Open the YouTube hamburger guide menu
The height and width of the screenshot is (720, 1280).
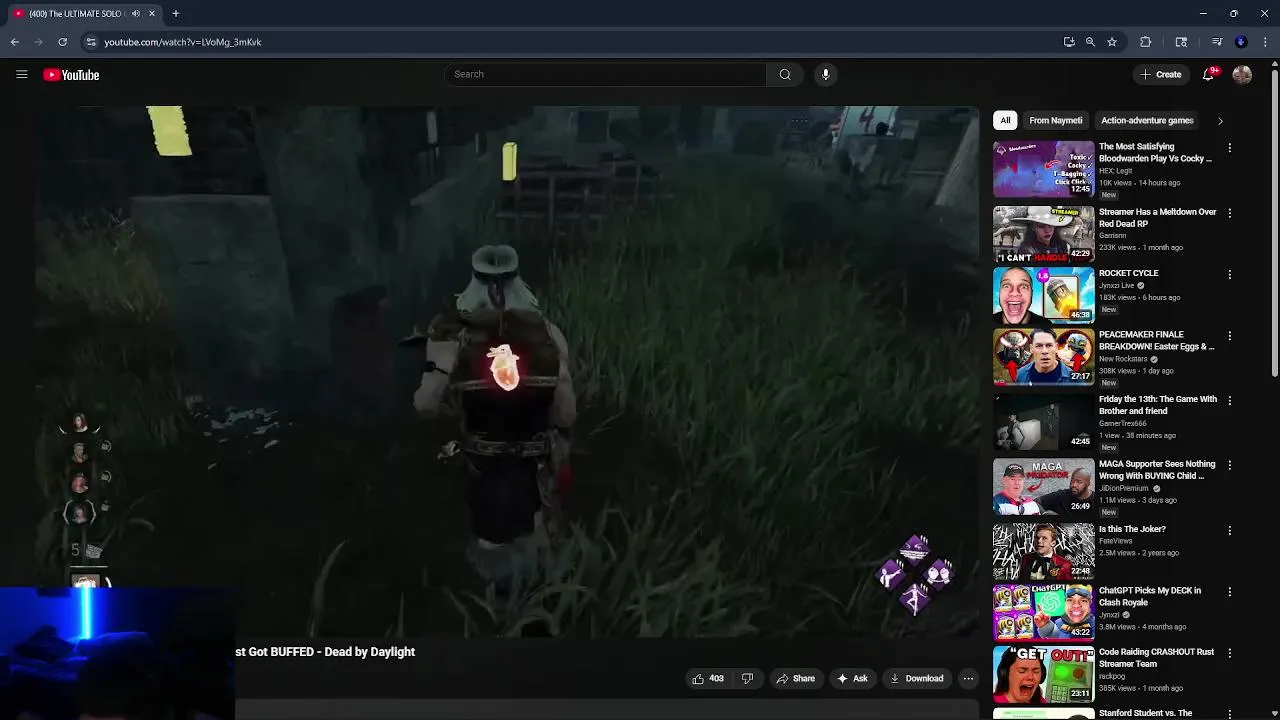pyautogui.click(x=21, y=74)
